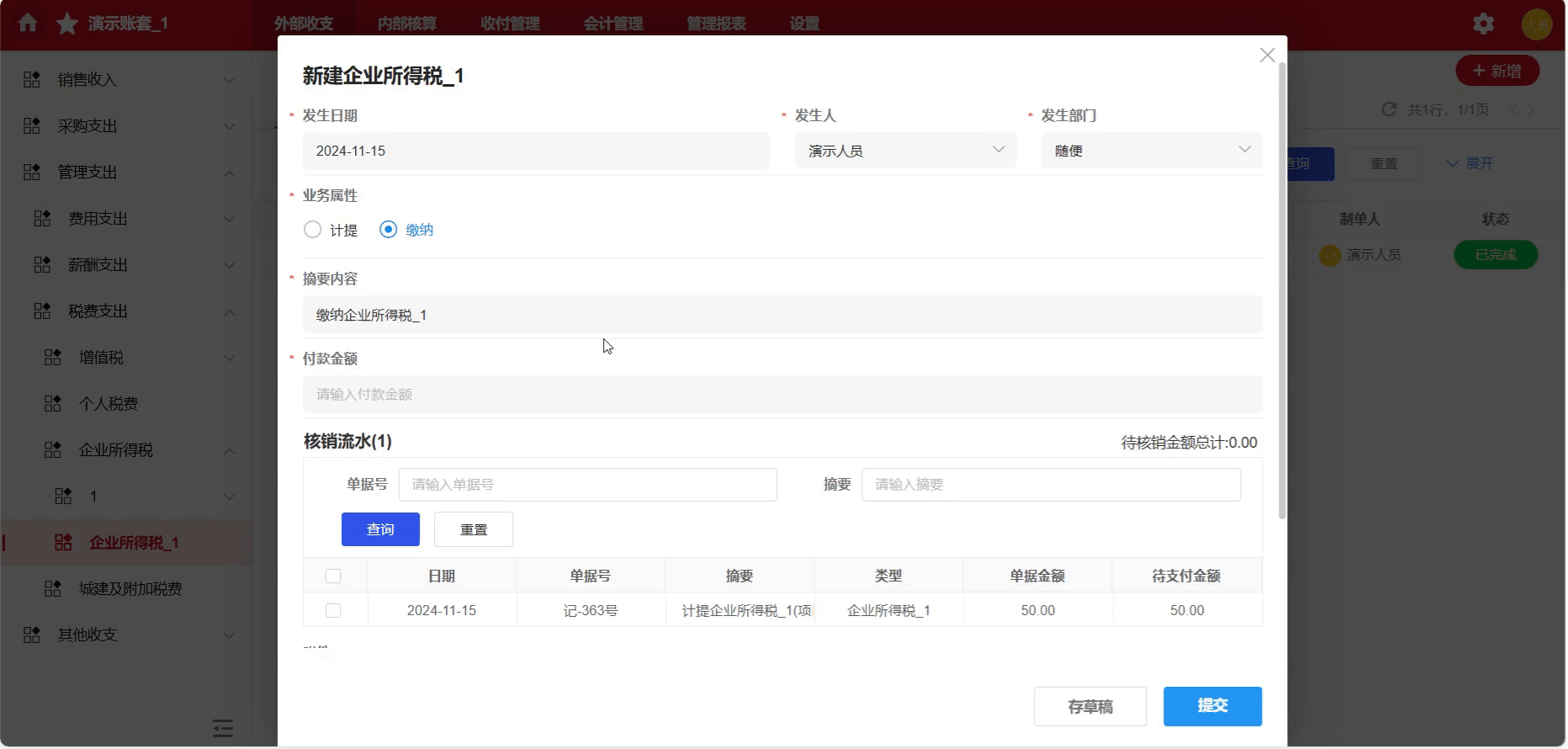Click the grid icon next to 销售收入
1568x749 pixels.
32,80
